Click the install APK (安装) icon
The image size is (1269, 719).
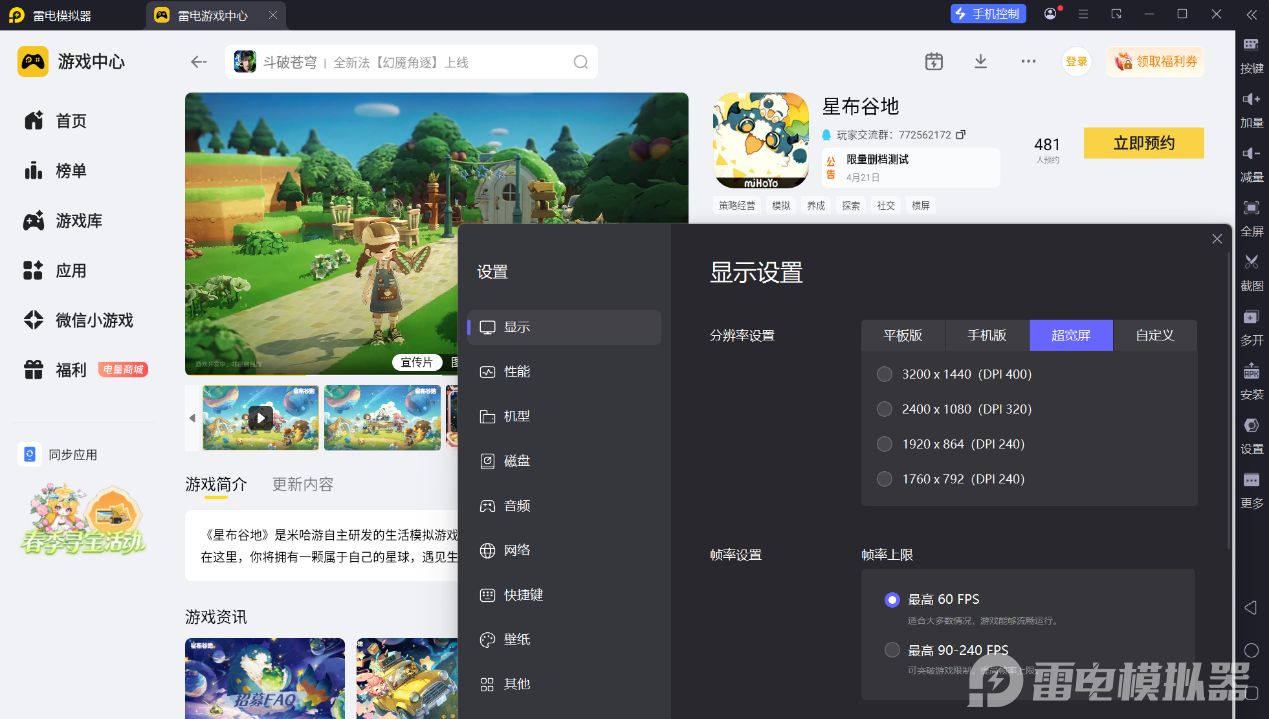click(x=1251, y=372)
